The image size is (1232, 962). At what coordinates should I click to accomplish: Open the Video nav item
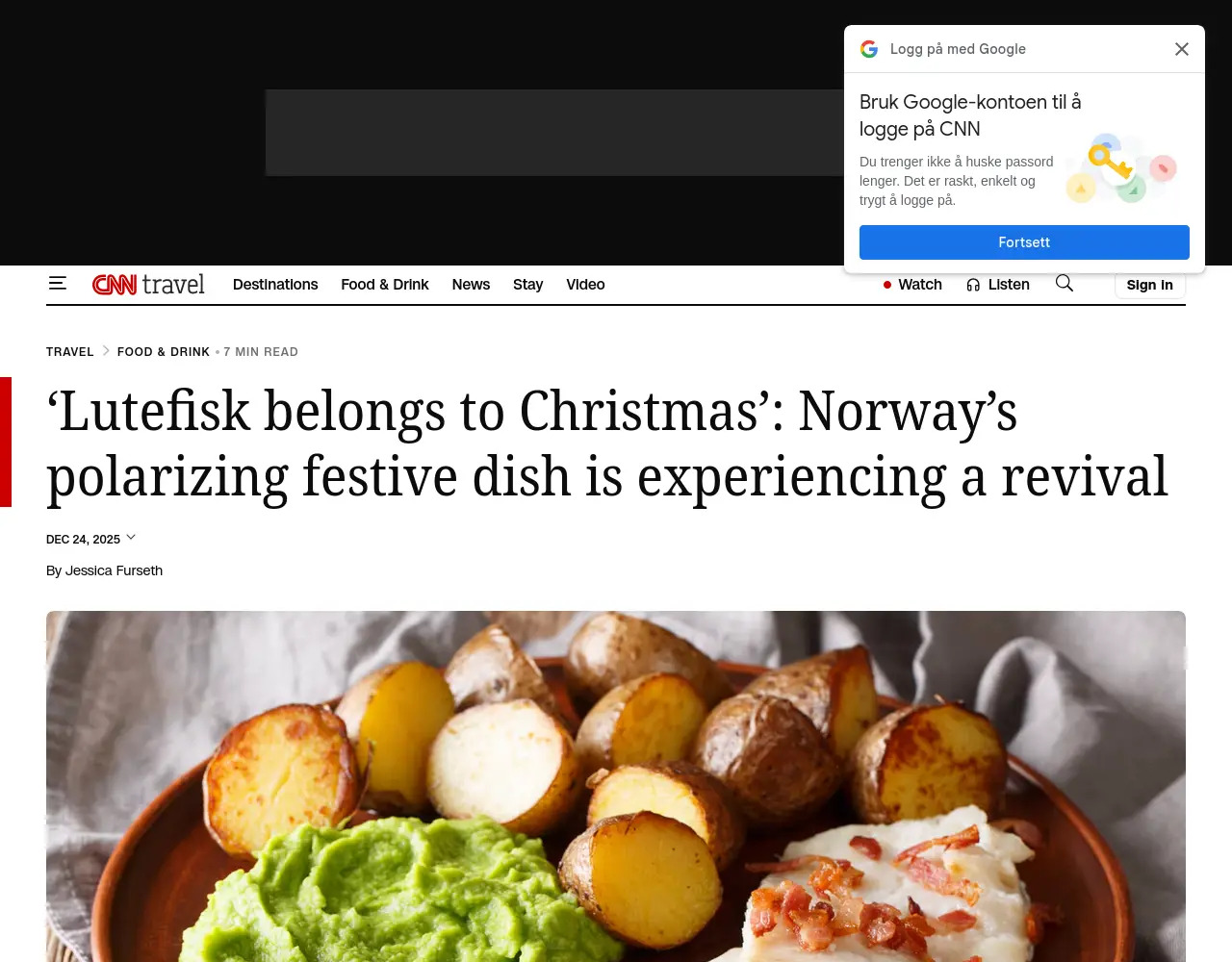tap(585, 285)
